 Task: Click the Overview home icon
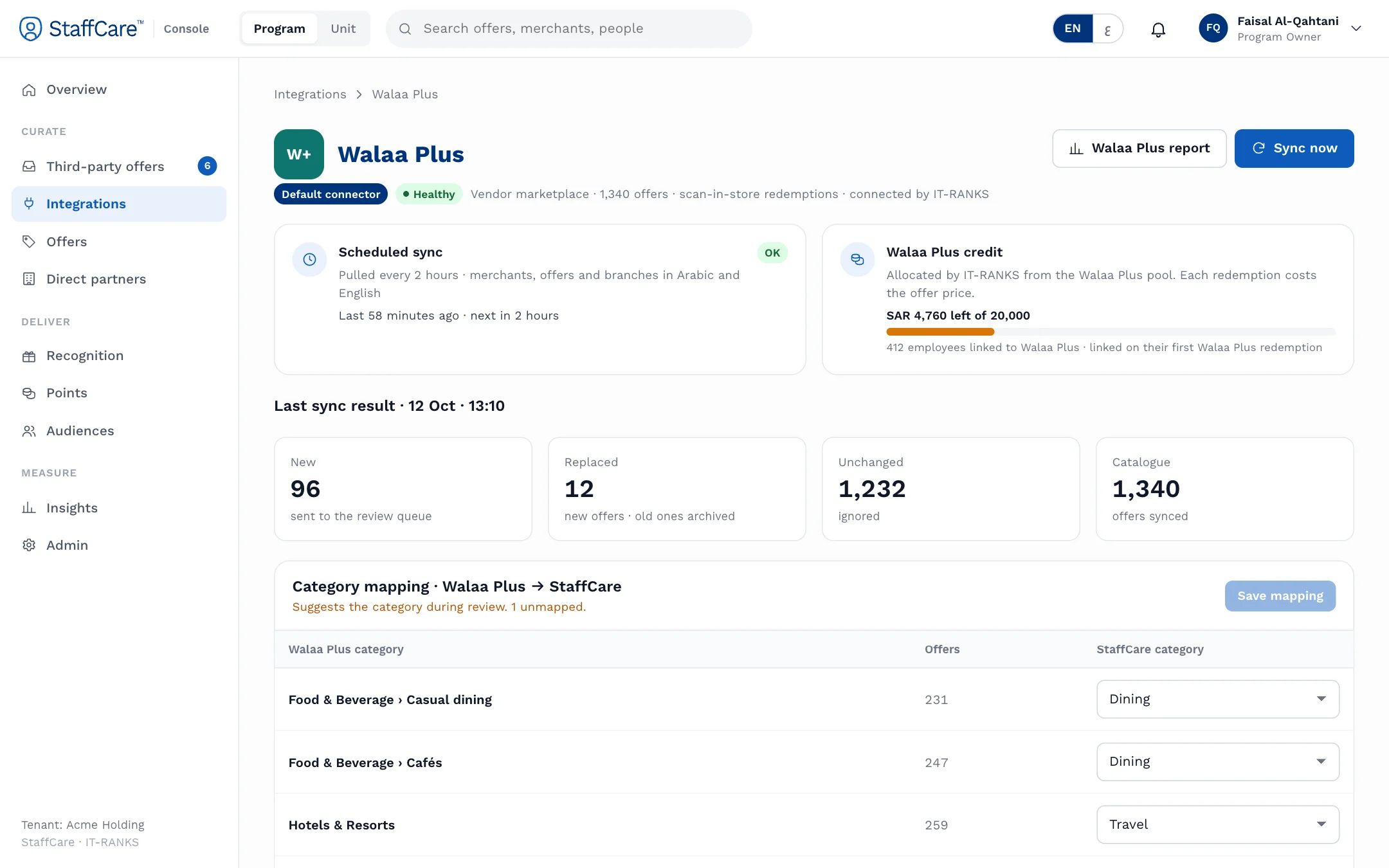[29, 89]
